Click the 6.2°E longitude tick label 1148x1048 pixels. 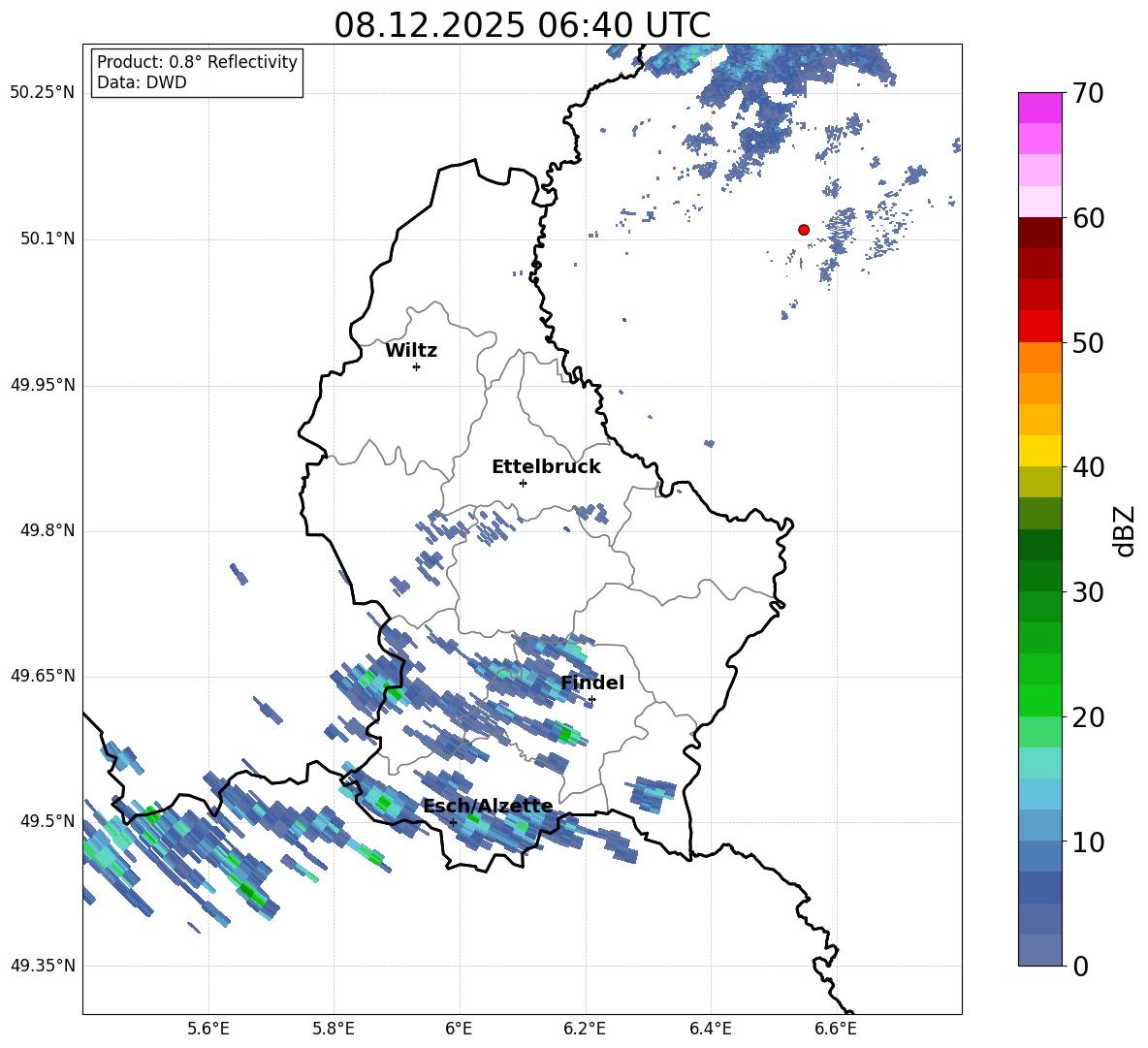(x=585, y=1029)
